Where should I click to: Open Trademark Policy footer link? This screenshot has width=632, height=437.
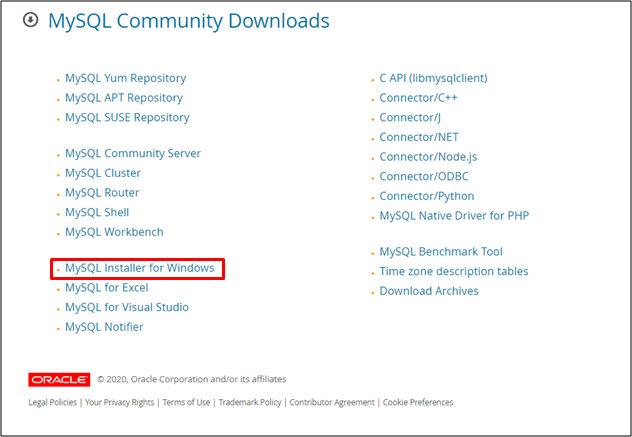click(250, 402)
